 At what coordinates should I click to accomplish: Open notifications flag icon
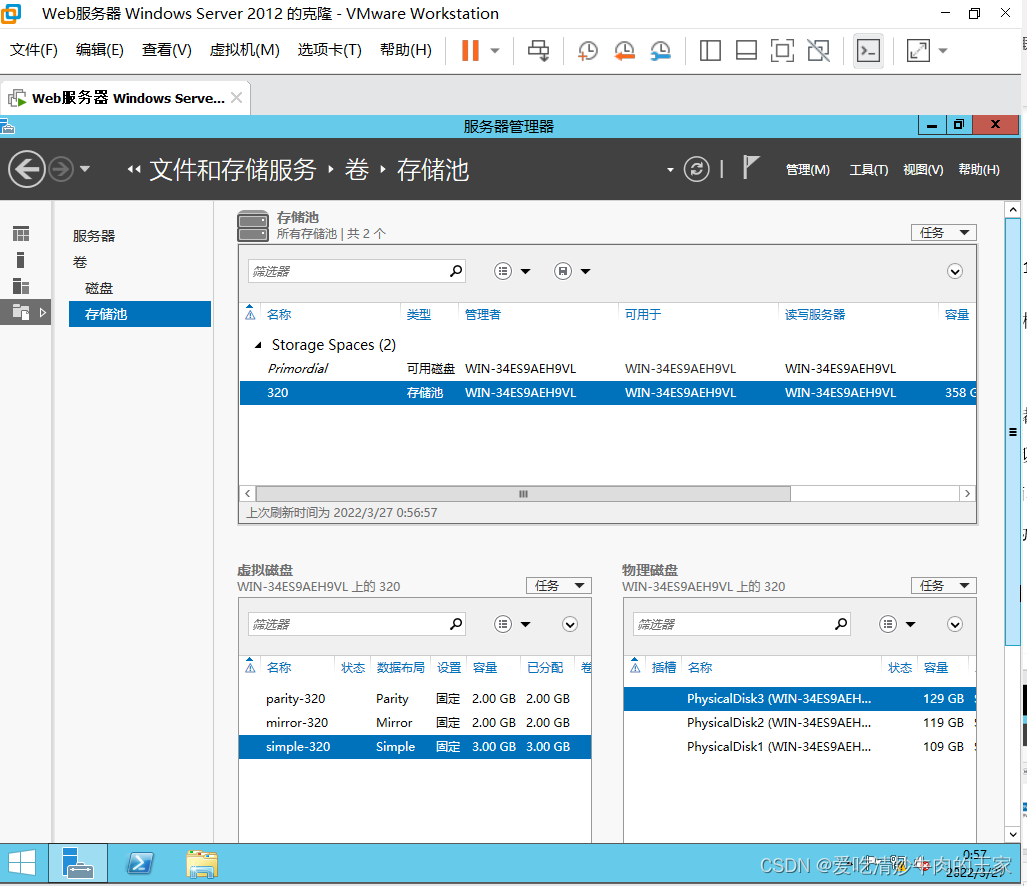pos(751,167)
